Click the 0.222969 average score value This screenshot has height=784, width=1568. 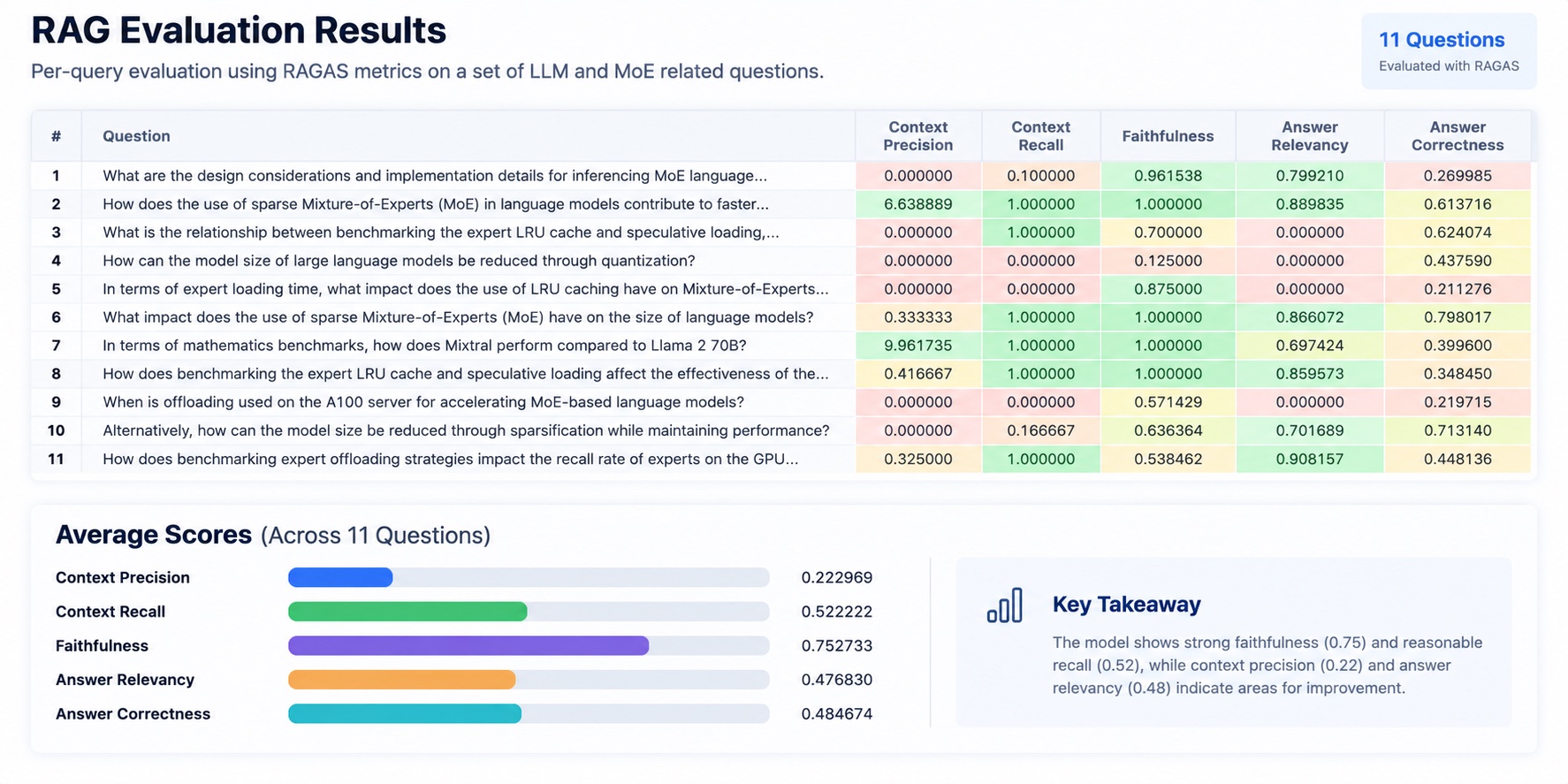click(837, 577)
